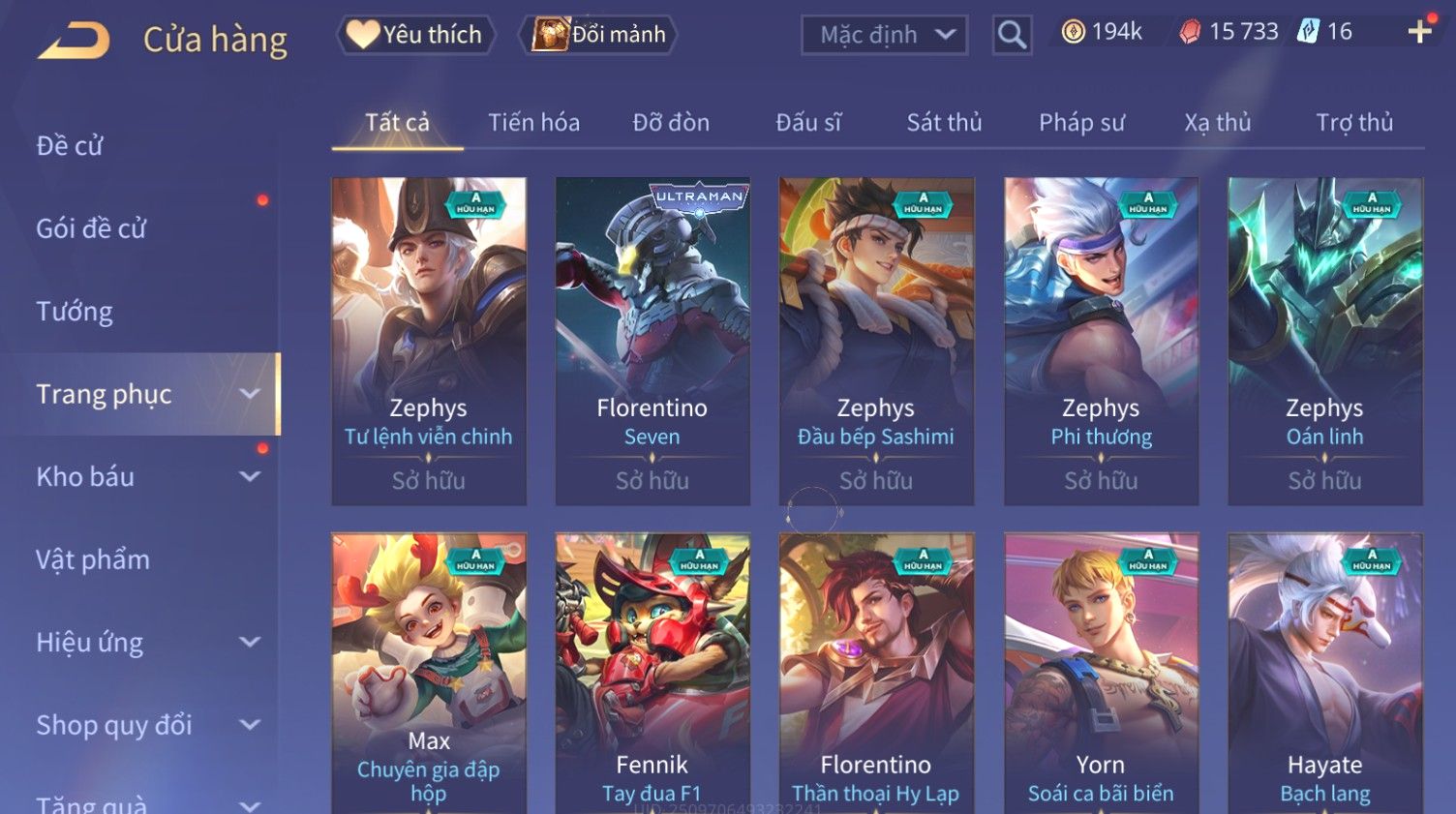Select Florentino Seven Ultraman skin card
The width and height of the screenshot is (1456, 814).
pyautogui.click(x=652, y=341)
